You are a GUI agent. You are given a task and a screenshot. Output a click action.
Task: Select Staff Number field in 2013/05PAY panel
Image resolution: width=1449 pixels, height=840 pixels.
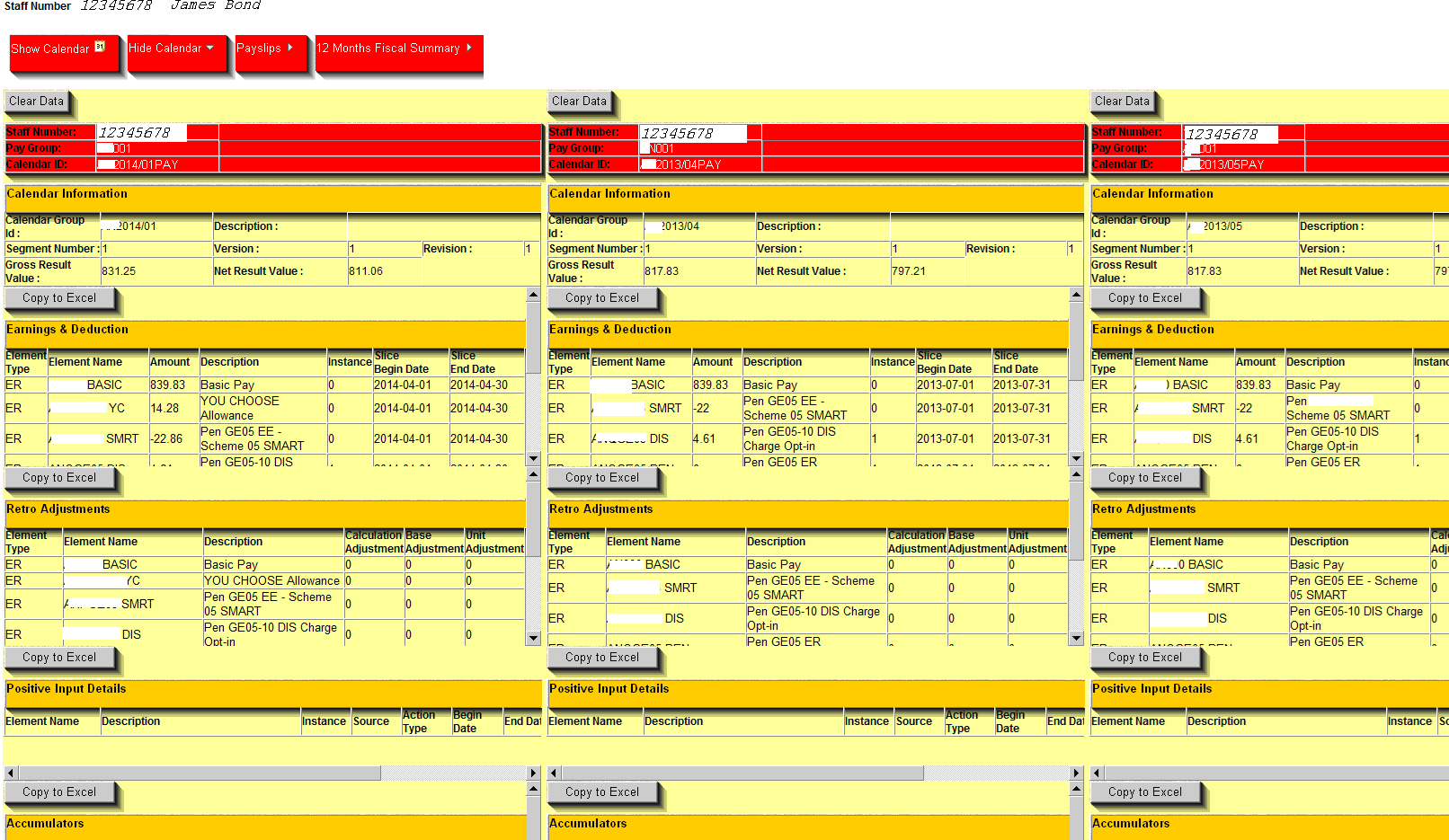tap(1230, 135)
